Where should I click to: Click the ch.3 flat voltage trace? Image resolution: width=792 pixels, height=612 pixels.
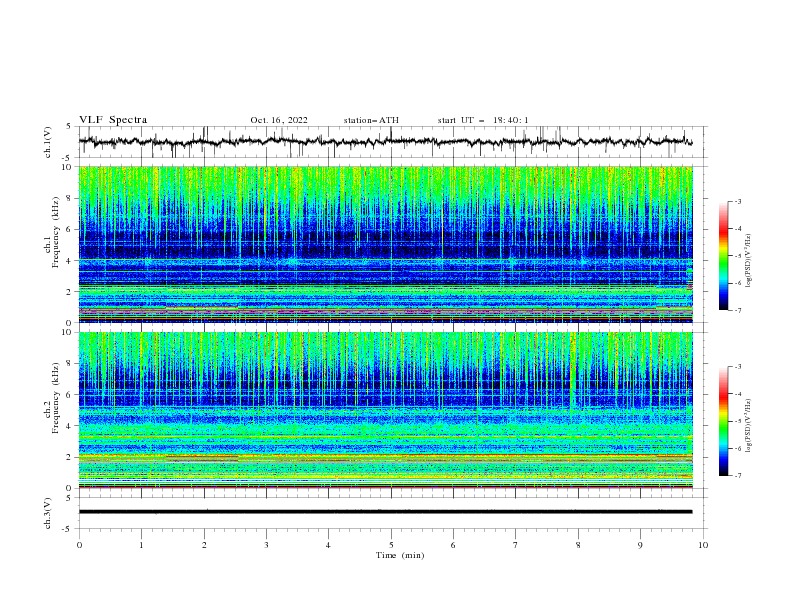coord(385,512)
